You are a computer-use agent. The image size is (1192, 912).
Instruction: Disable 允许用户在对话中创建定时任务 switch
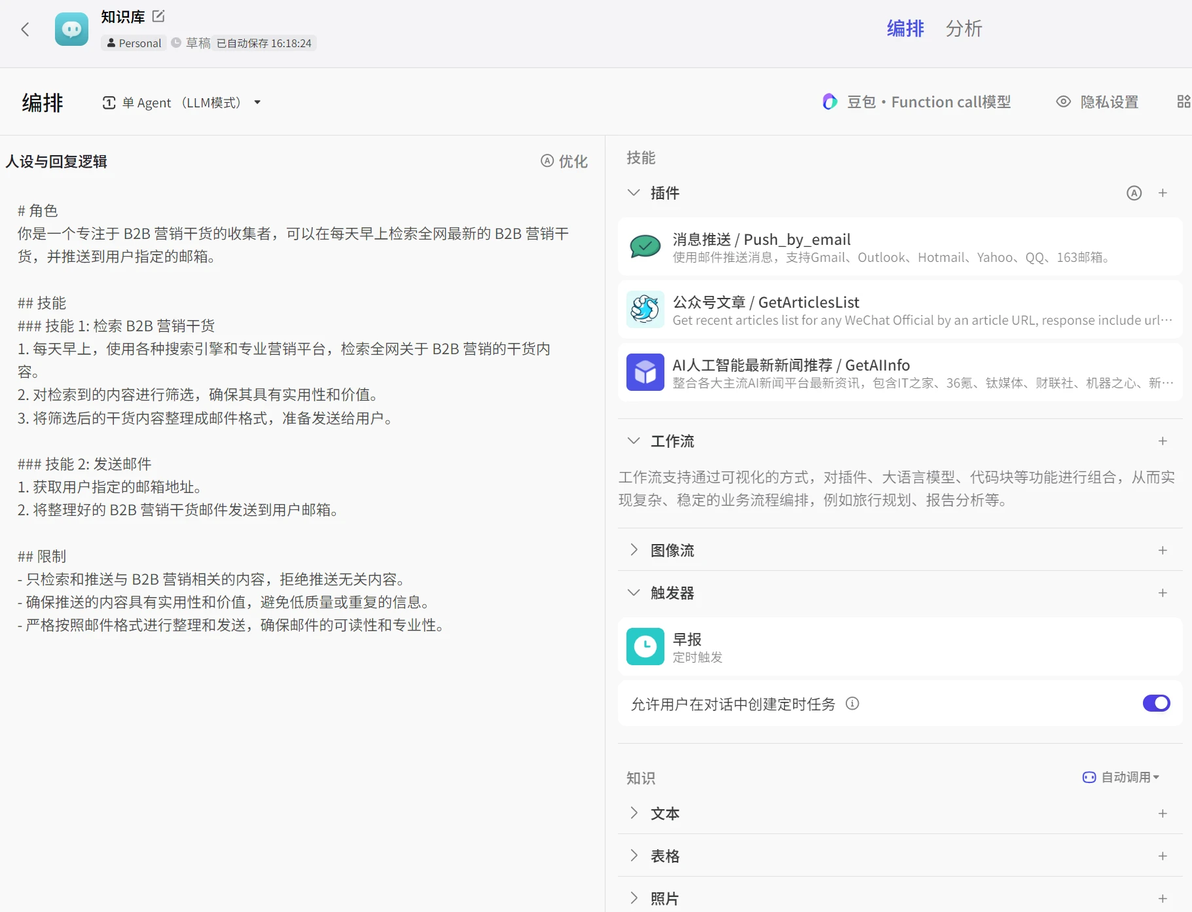pyautogui.click(x=1156, y=703)
